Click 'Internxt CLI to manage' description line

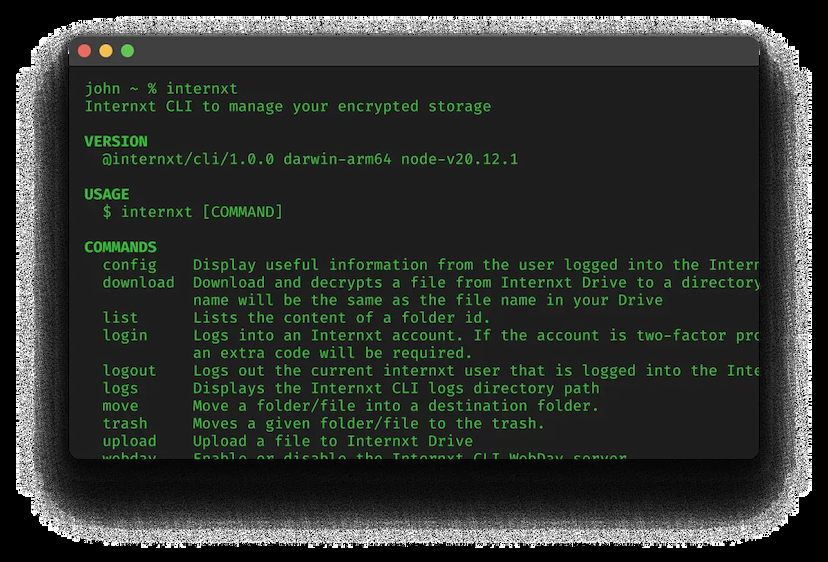[x=287, y=106]
